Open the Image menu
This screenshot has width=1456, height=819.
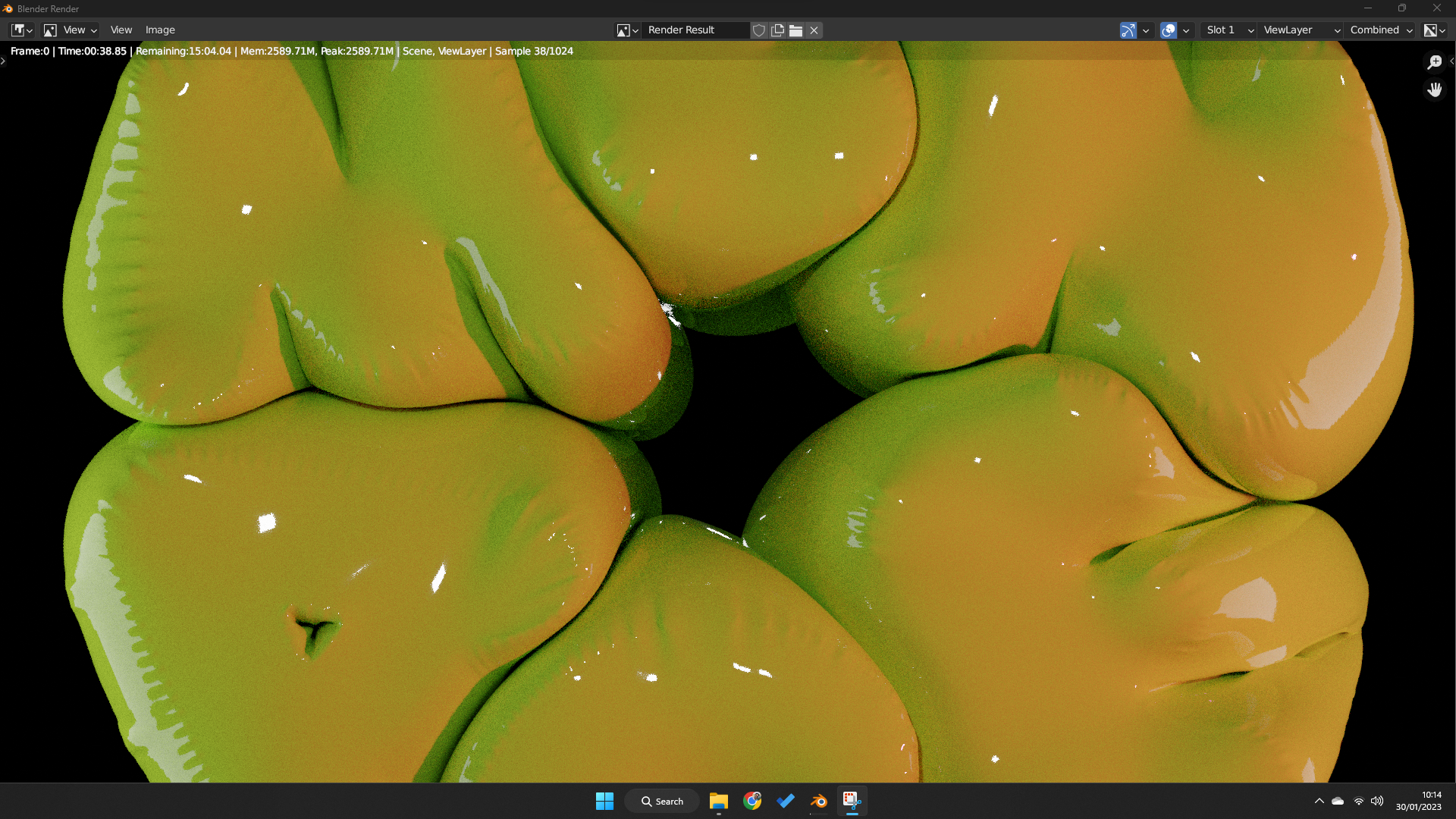point(160,30)
